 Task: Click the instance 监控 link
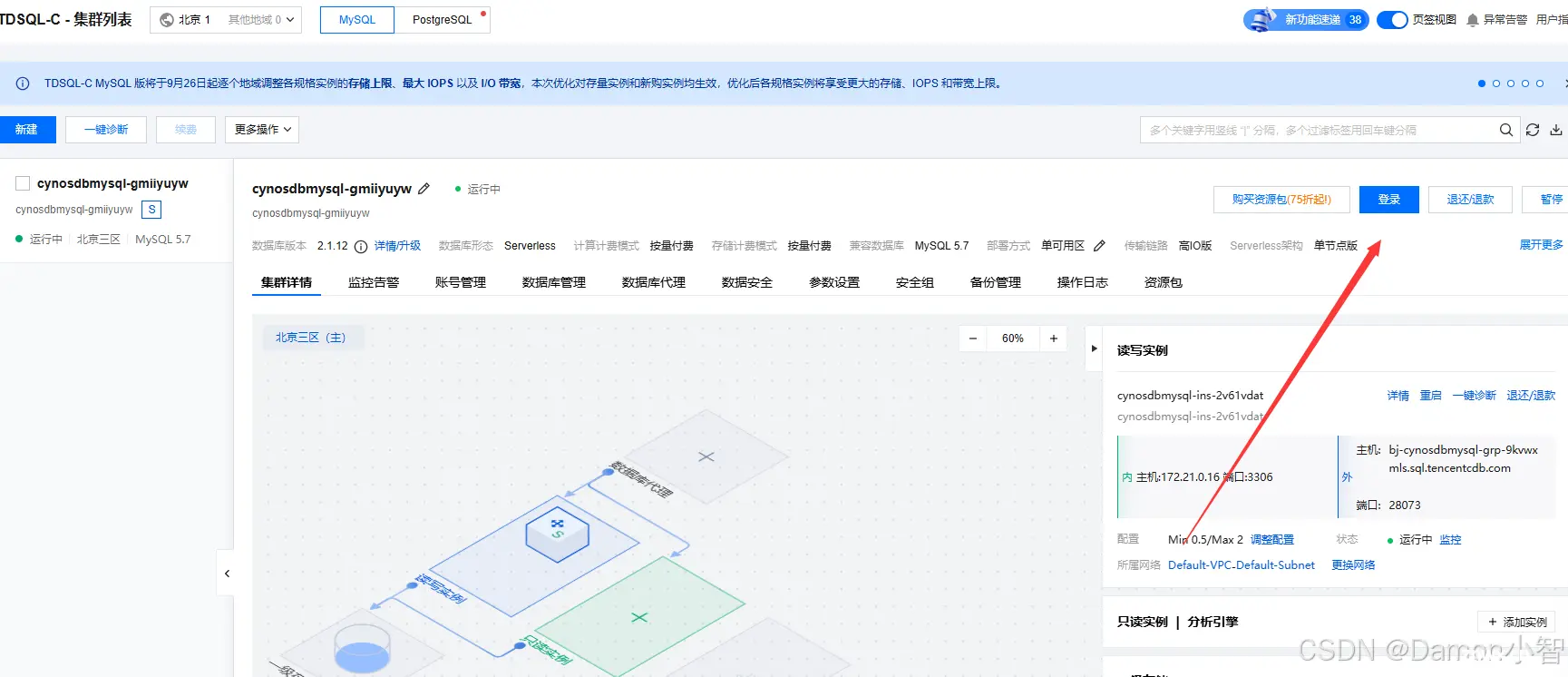1451,540
